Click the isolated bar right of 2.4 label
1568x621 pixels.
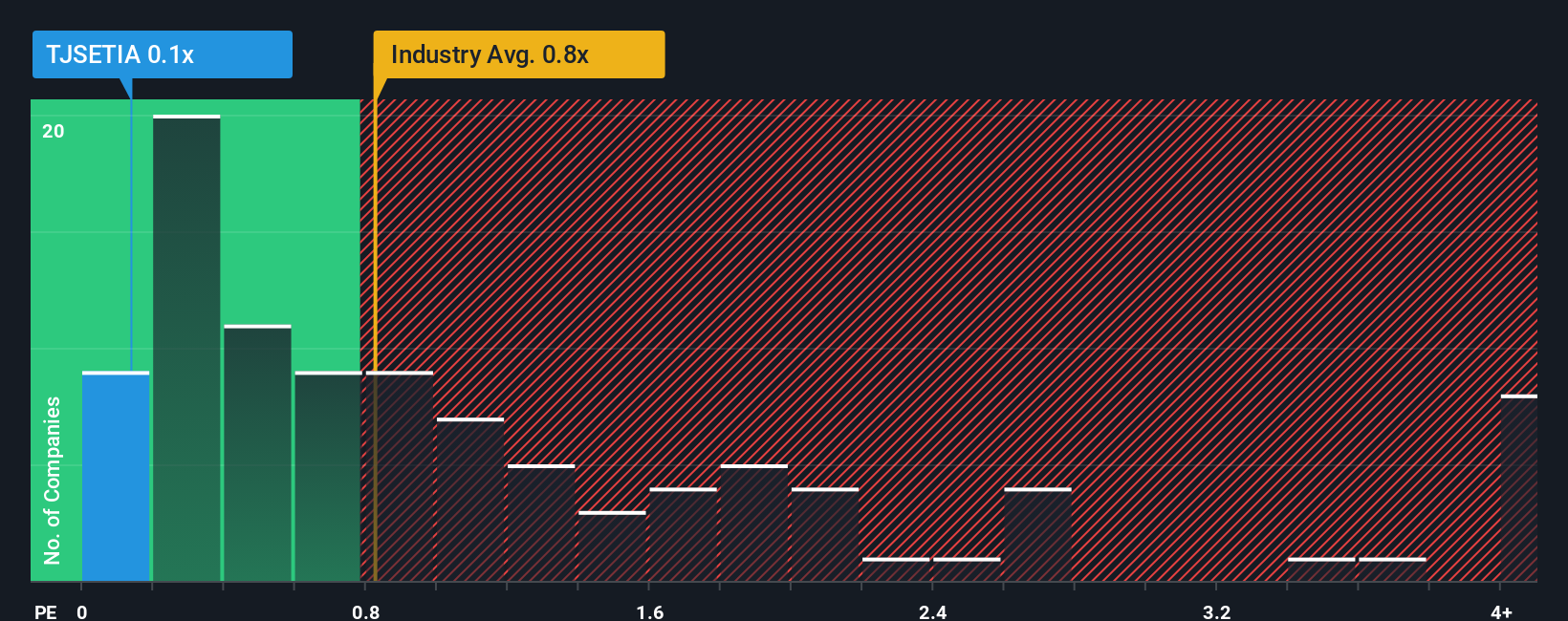pyautogui.click(x=1037, y=535)
